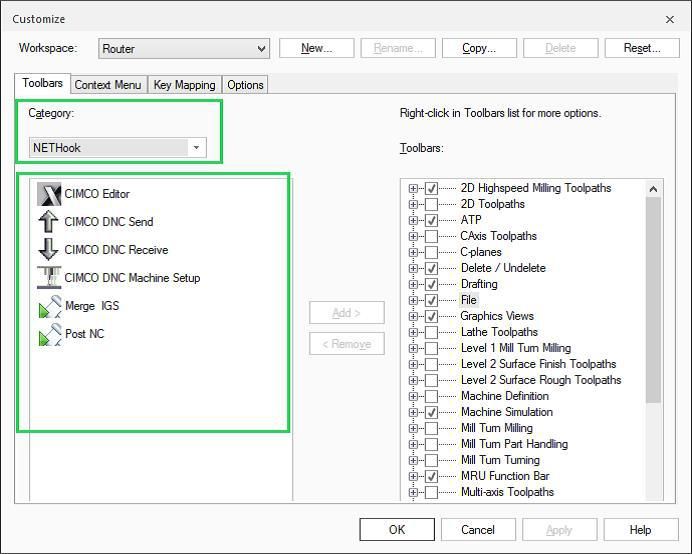Expand the Mill Turn Milling tree node
This screenshot has width=692, height=554.
[413, 428]
